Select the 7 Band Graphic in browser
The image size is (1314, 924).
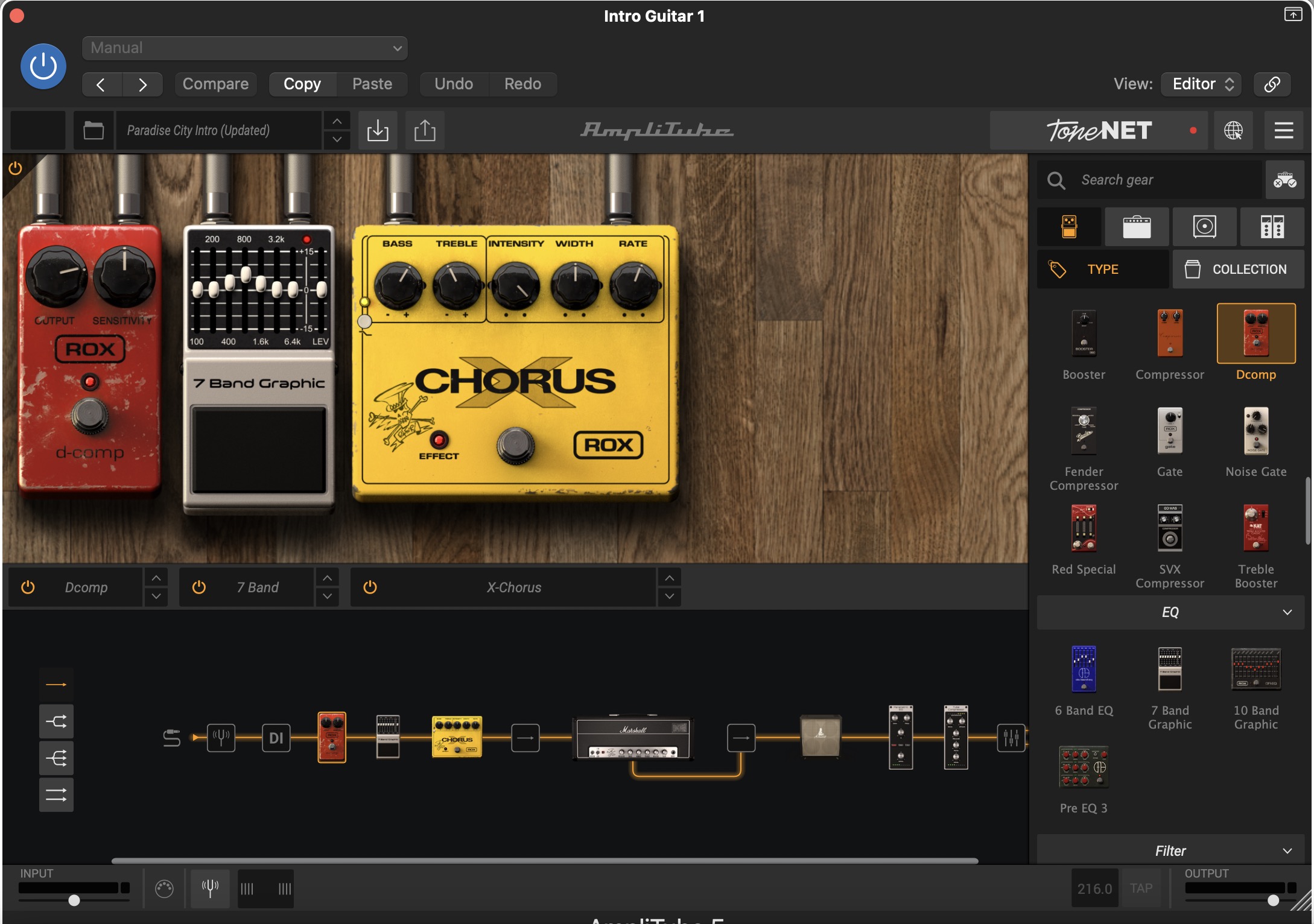[x=1170, y=669]
